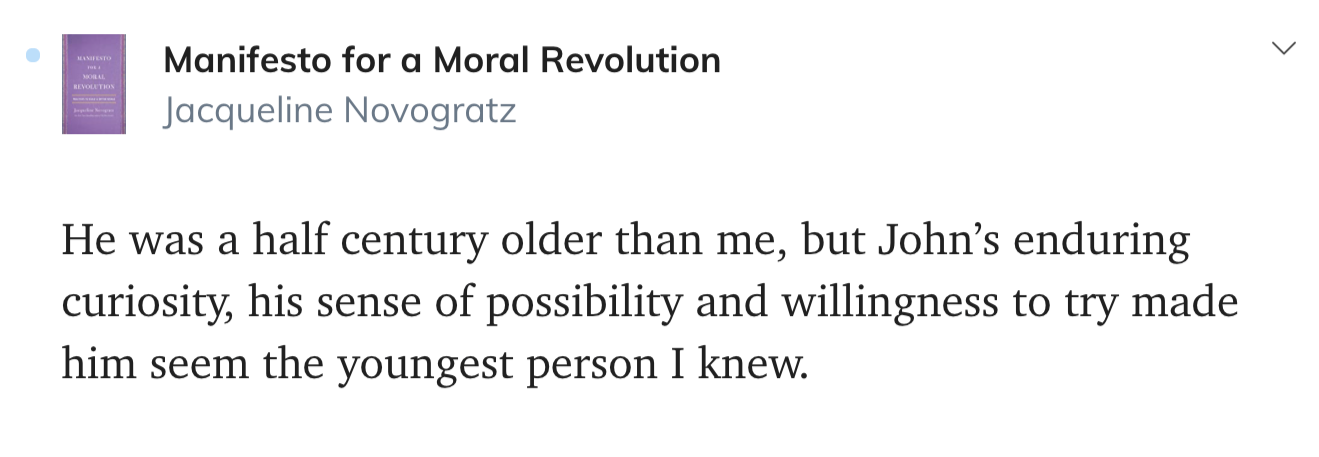The width and height of the screenshot is (1319, 457).
Task: Click the word Revolution in the title
Action: (x=630, y=60)
